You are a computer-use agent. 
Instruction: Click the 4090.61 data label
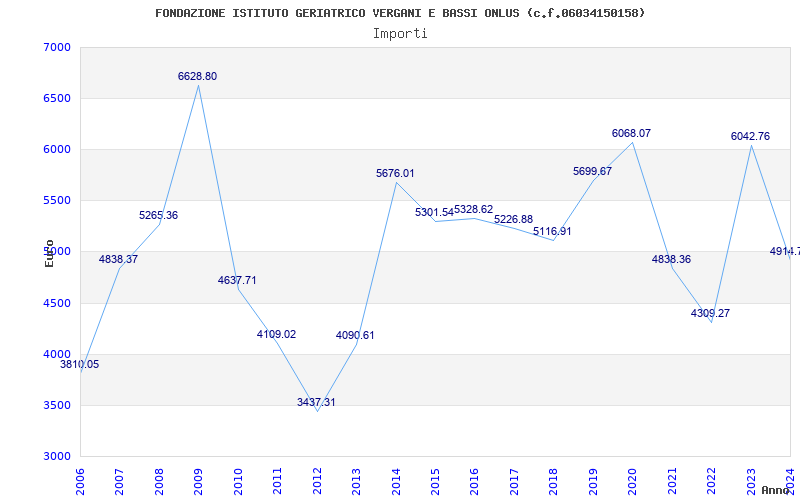(355, 335)
